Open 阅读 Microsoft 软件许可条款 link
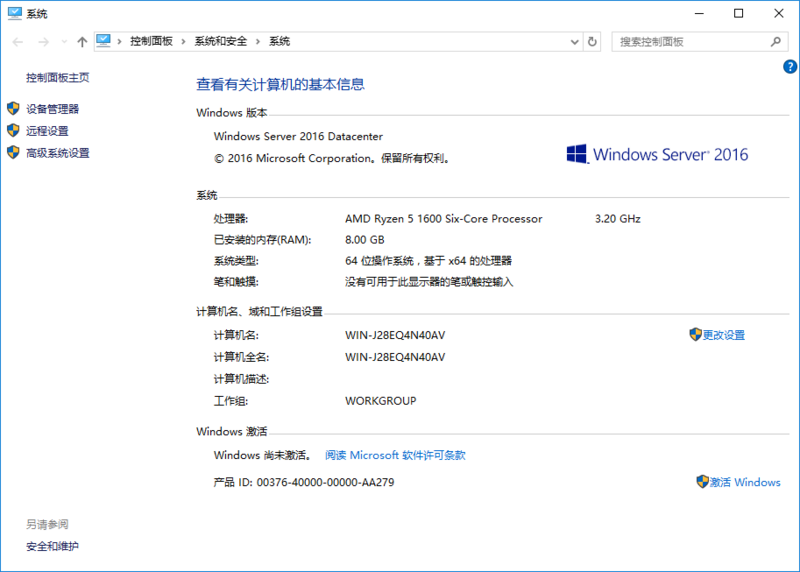The height and width of the screenshot is (572, 800). (x=395, y=455)
